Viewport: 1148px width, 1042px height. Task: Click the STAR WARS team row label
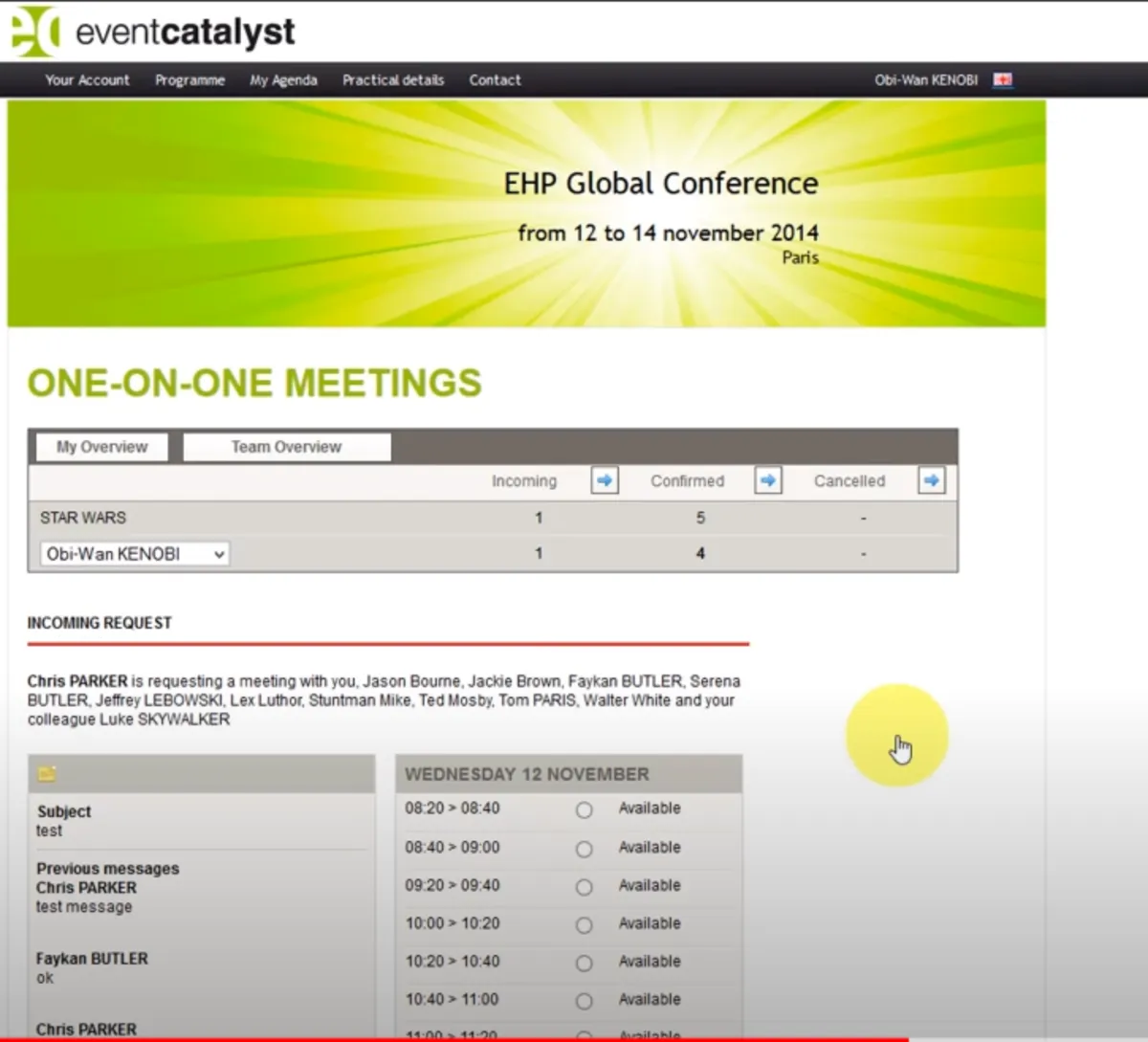tap(83, 518)
